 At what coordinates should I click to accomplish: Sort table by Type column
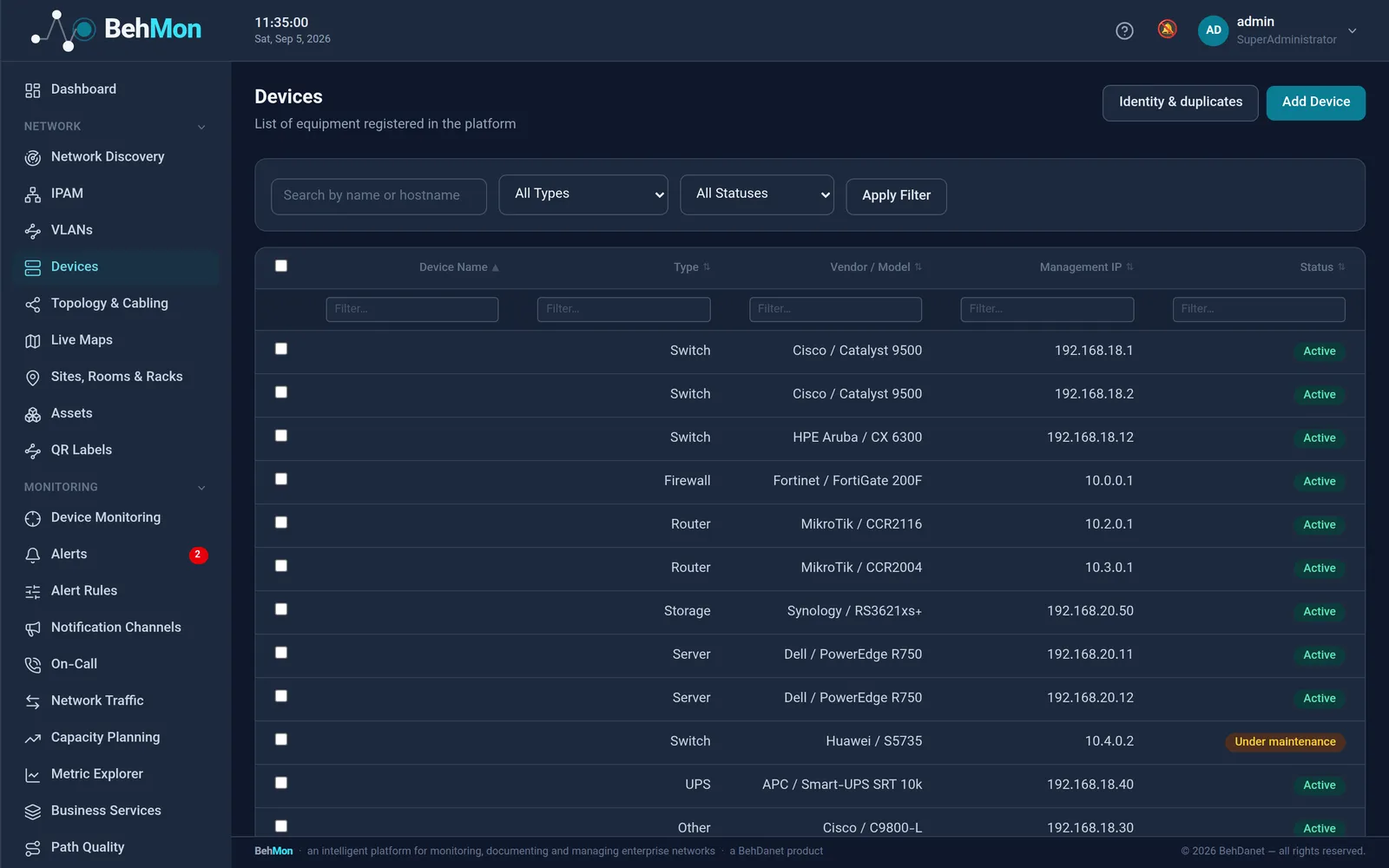point(692,267)
